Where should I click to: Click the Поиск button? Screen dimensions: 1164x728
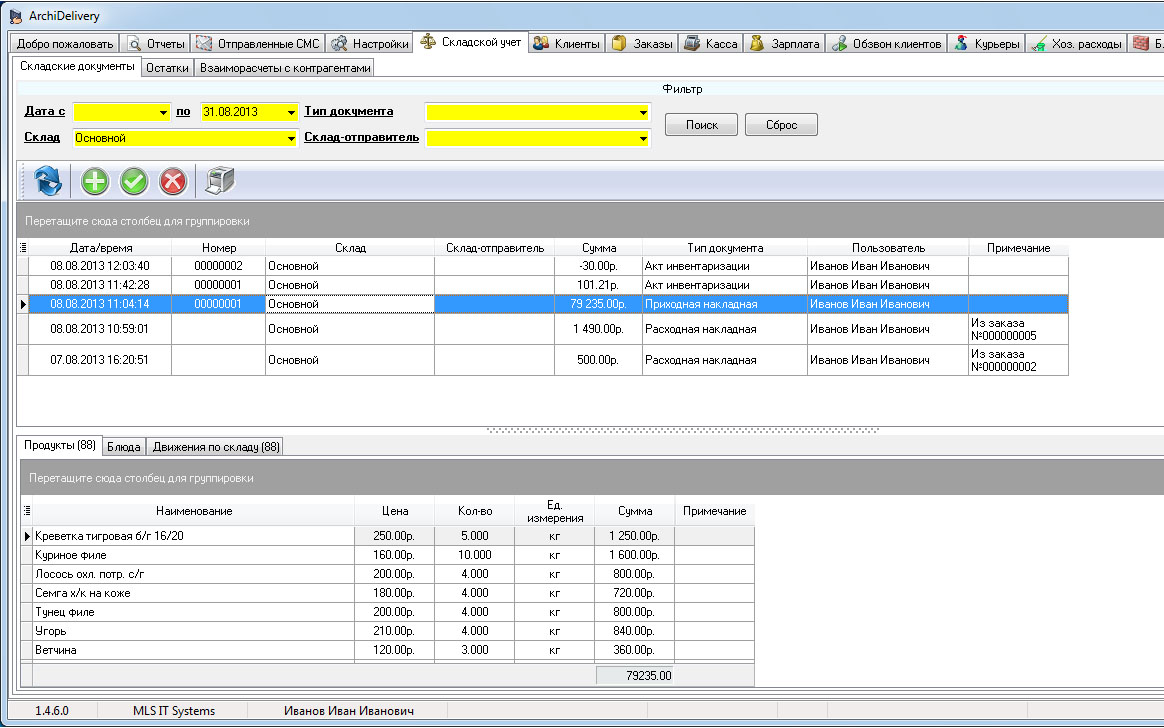(701, 125)
